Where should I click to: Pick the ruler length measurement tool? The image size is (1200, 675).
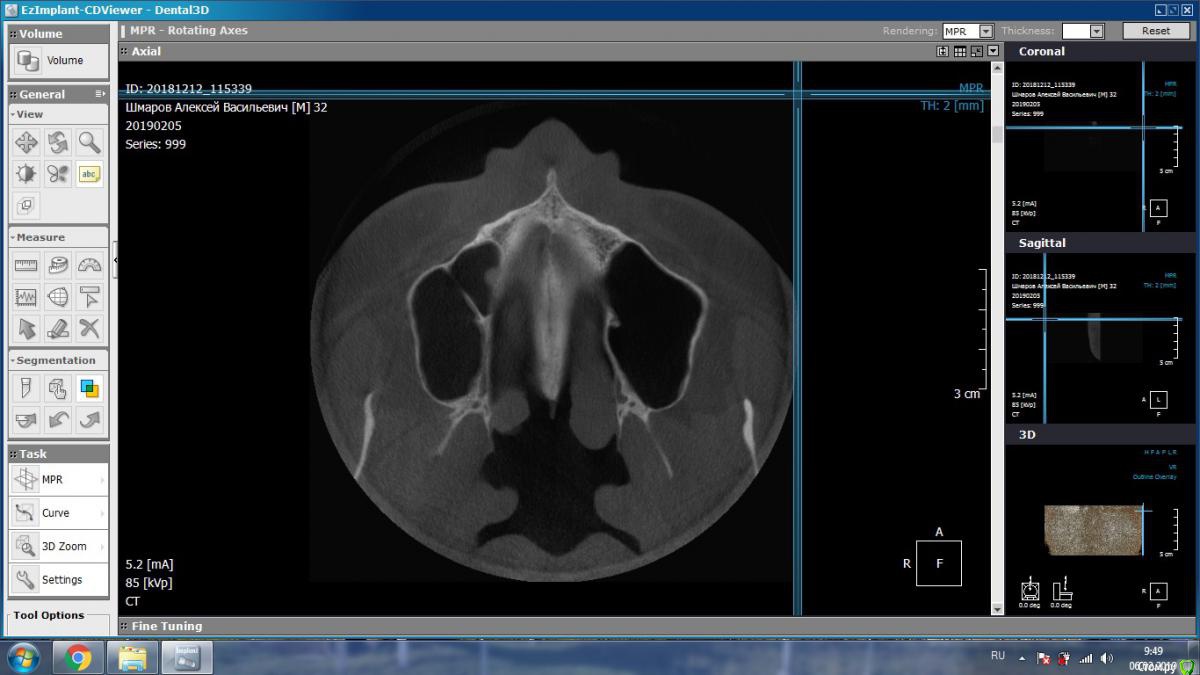pos(26,265)
